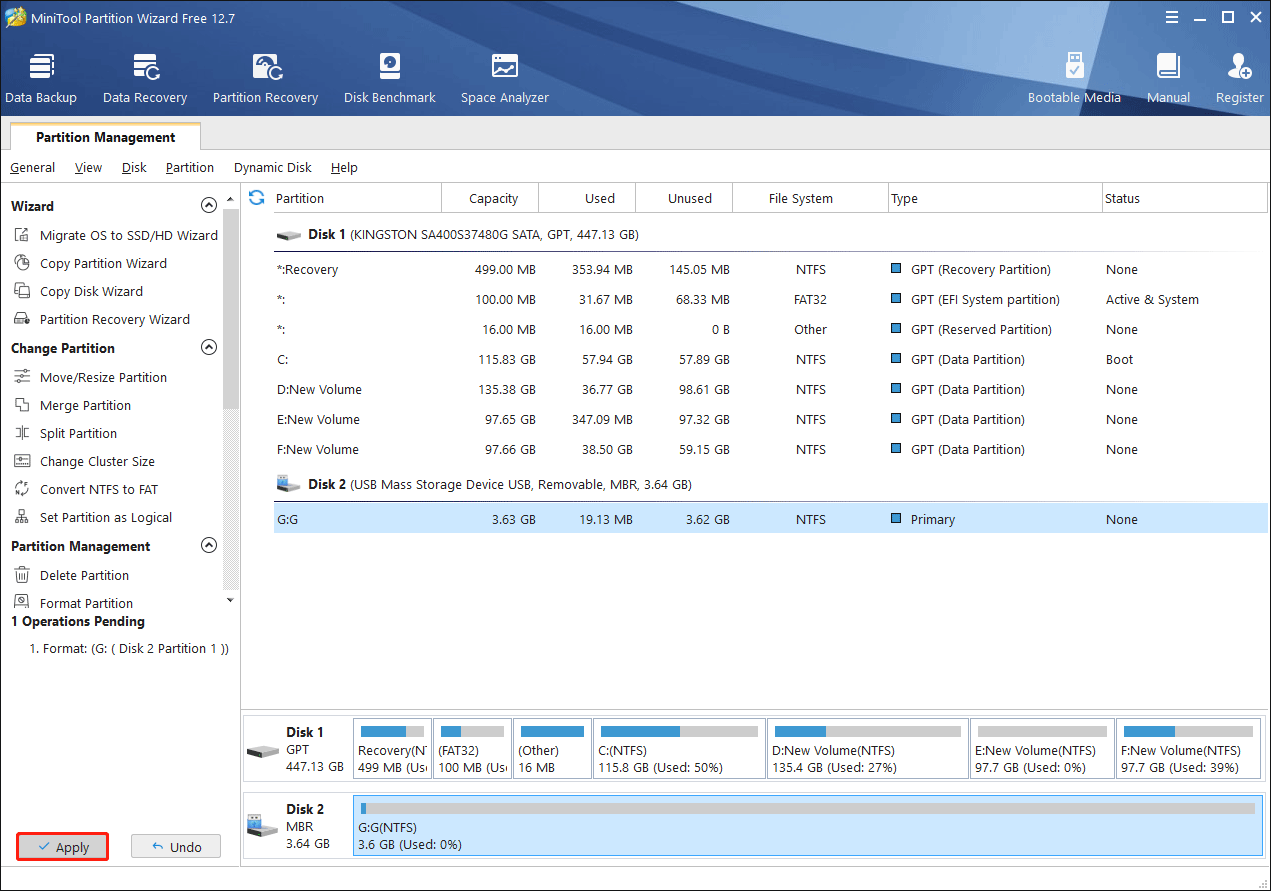The height and width of the screenshot is (891, 1271).
Task: Open the hamburger menu in title bar
Action: click(x=1171, y=17)
